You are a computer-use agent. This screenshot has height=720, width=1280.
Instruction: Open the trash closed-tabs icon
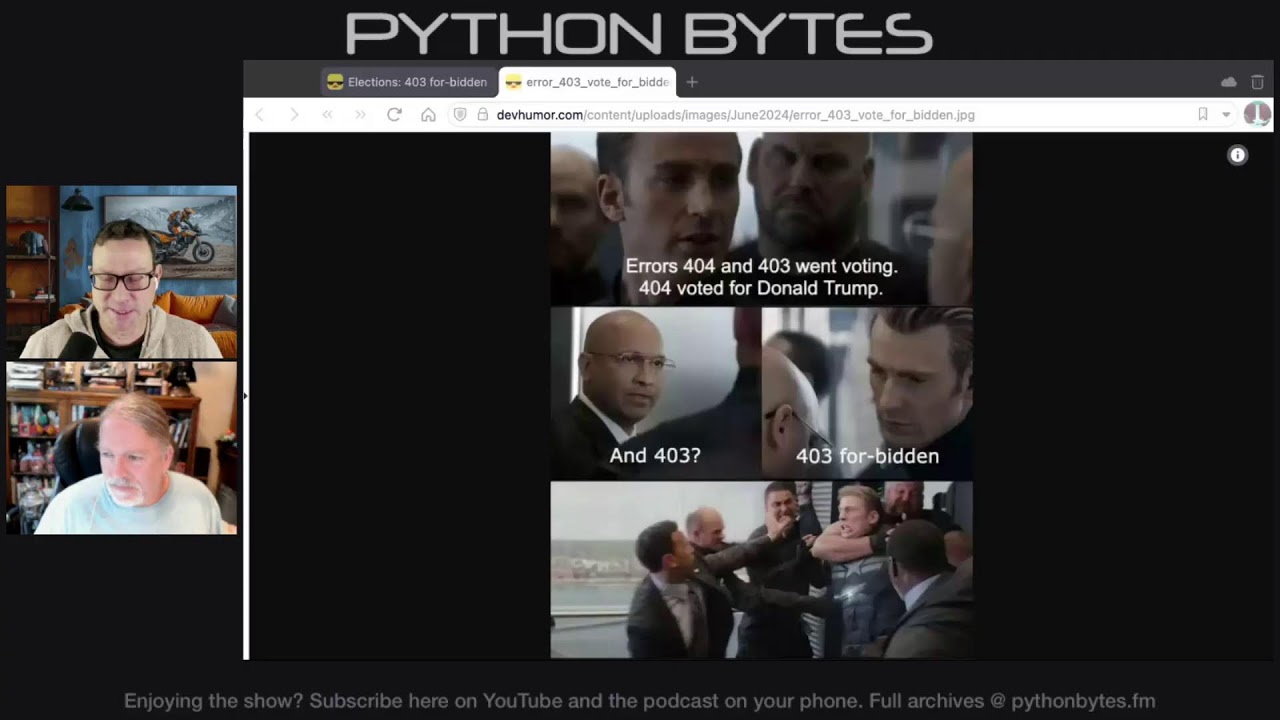(x=1258, y=82)
